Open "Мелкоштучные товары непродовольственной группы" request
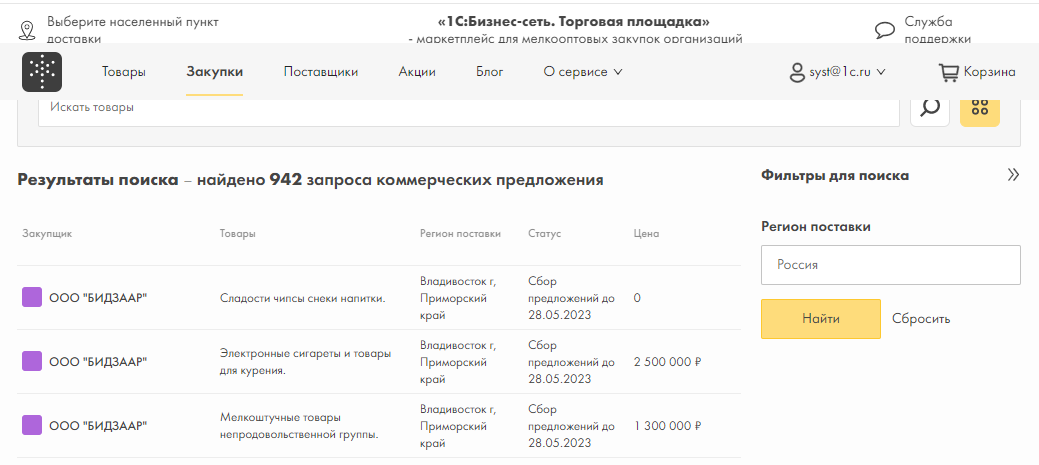 click(x=299, y=426)
